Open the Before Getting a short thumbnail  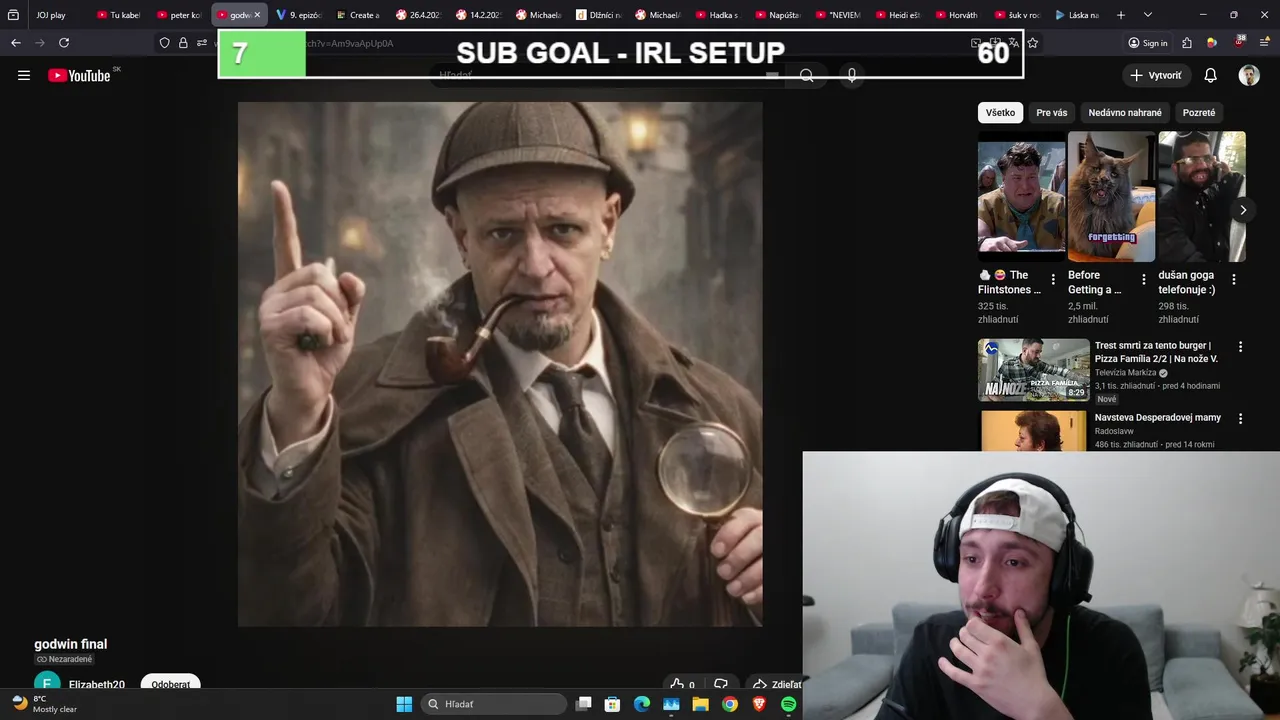[1111, 197]
